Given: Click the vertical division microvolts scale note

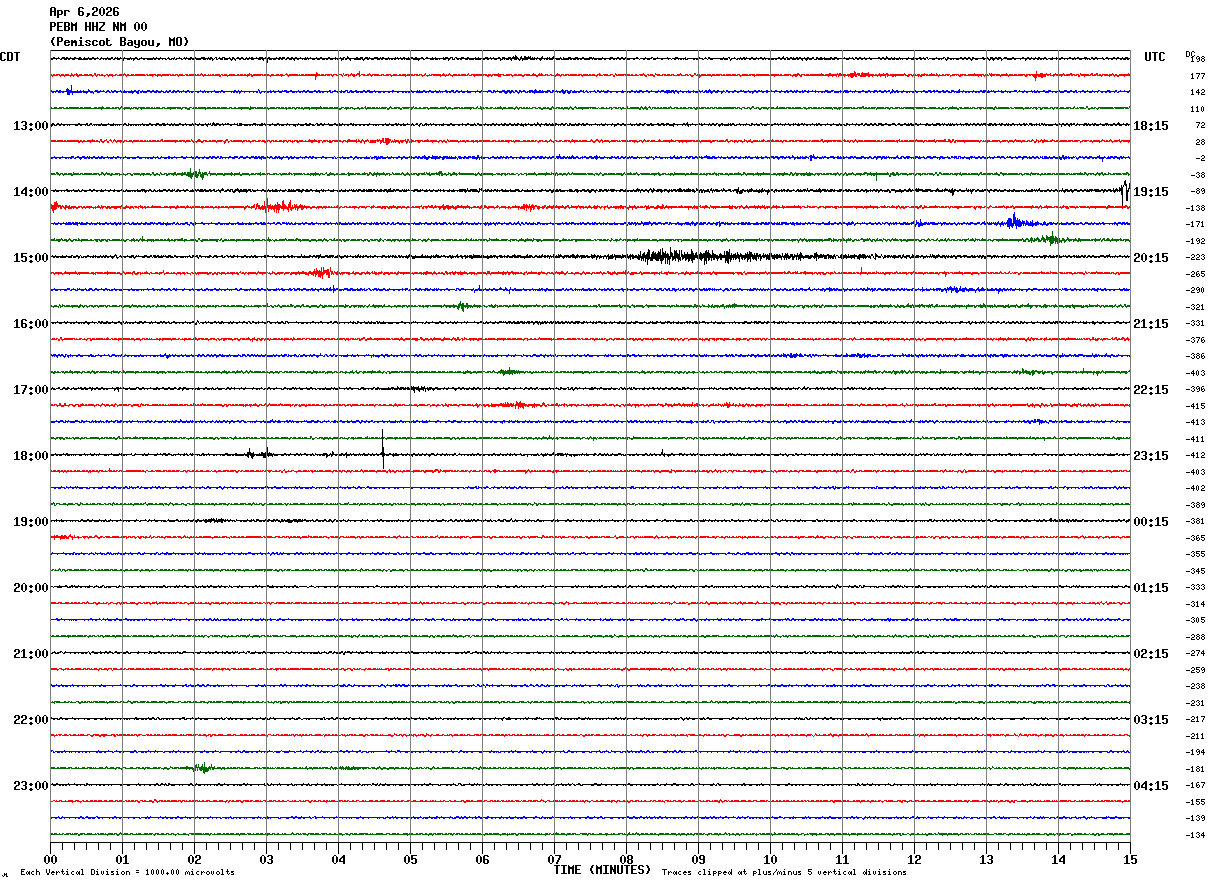Looking at the screenshot, I should [x=127, y=872].
